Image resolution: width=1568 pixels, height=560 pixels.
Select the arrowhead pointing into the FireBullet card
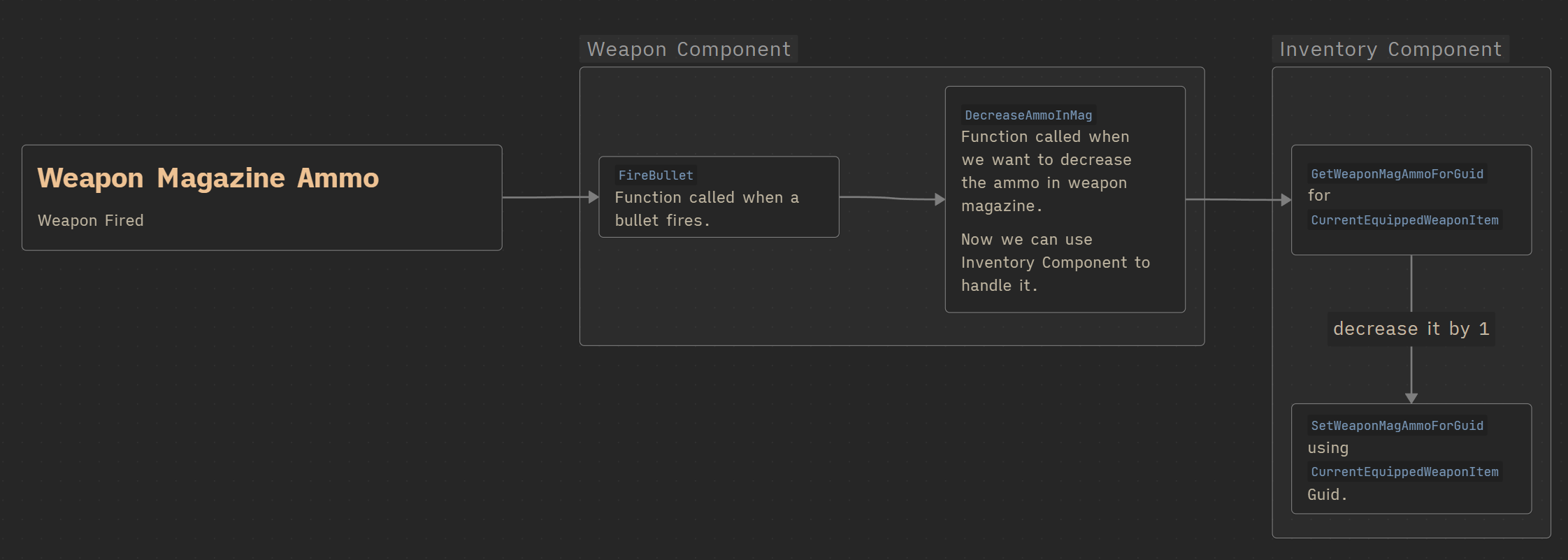(594, 197)
